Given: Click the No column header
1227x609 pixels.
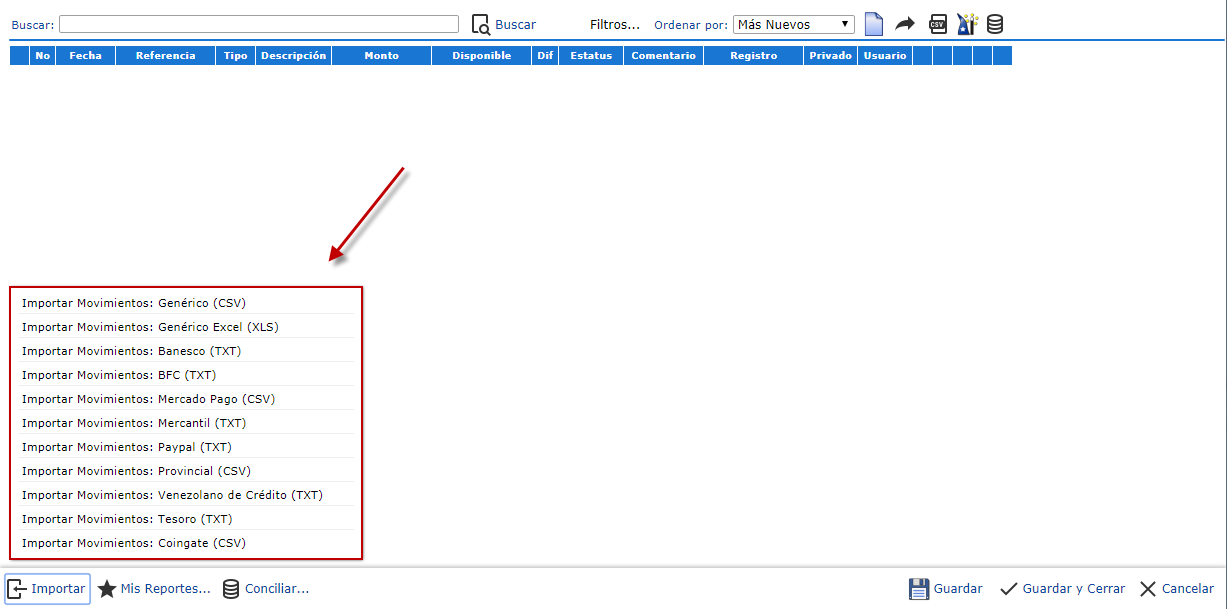Looking at the screenshot, I should point(42,56).
